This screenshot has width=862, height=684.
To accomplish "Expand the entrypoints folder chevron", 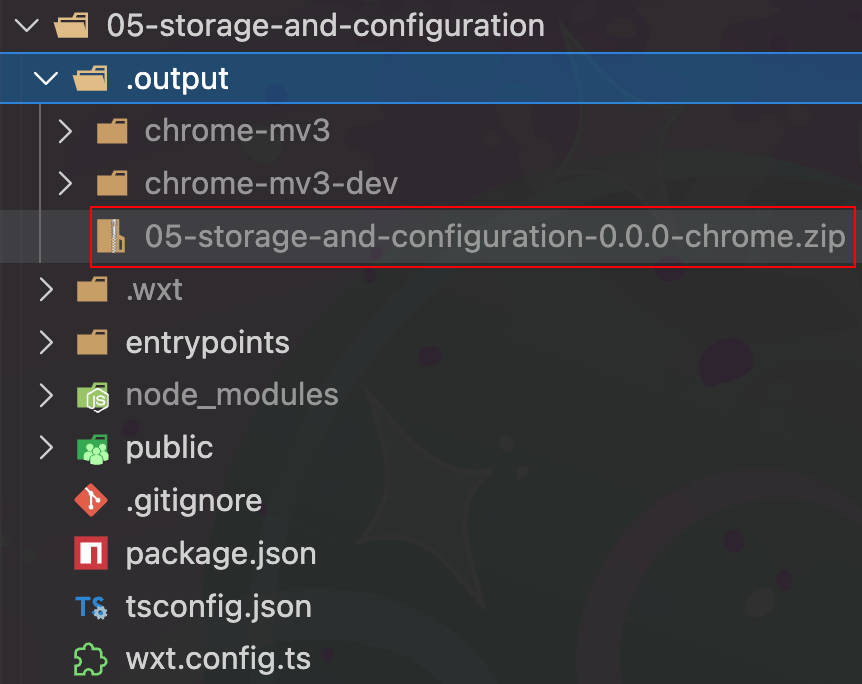I will (x=46, y=343).
